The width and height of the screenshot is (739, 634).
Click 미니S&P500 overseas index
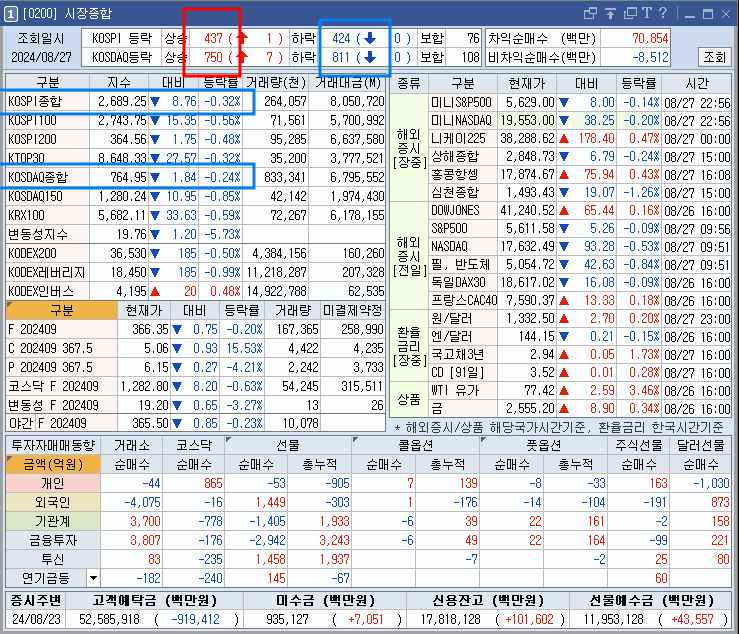pos(580,103)
